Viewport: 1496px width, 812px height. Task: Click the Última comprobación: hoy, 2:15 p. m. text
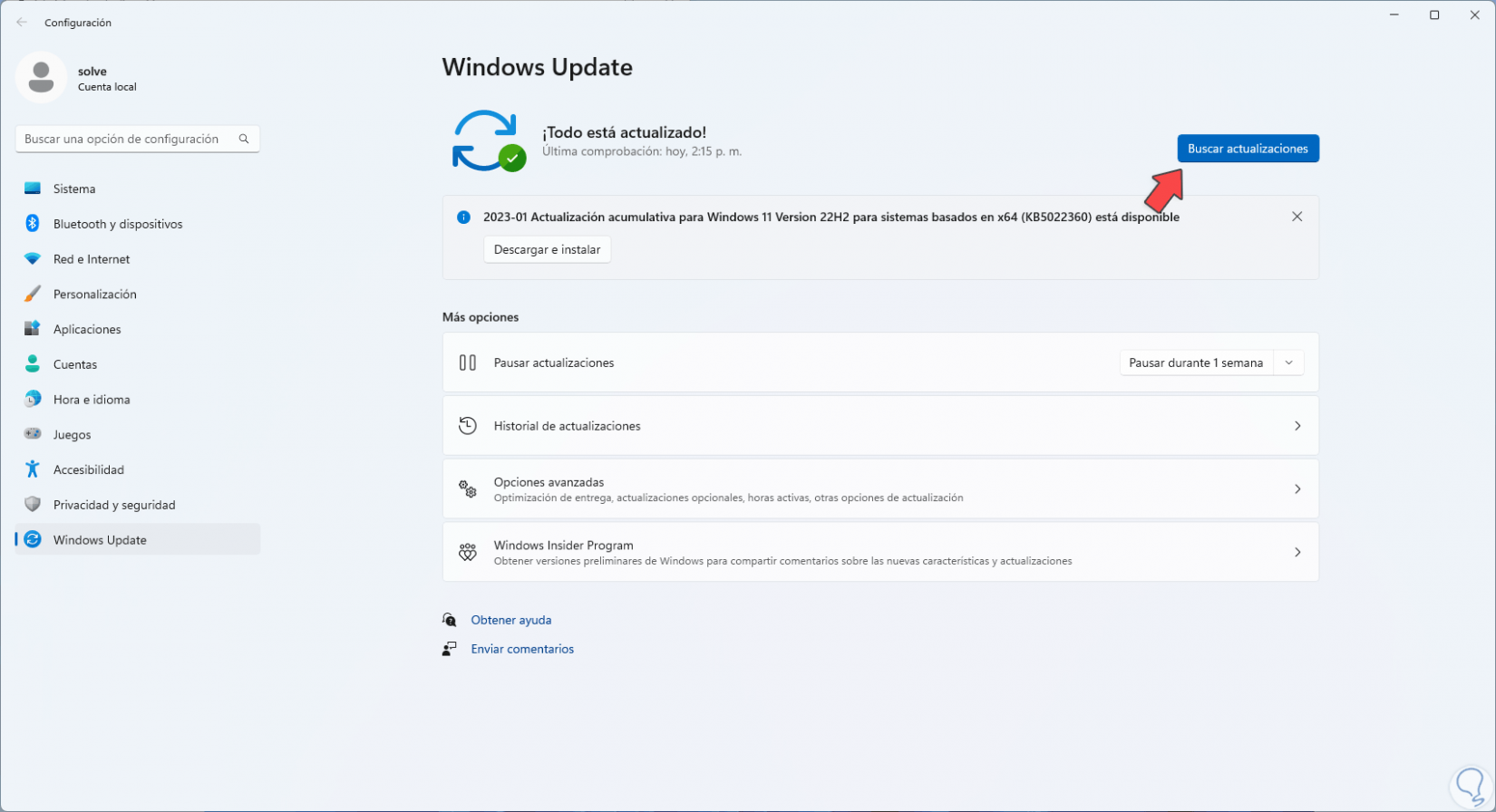pyautogui.click(x=642, y=151)
